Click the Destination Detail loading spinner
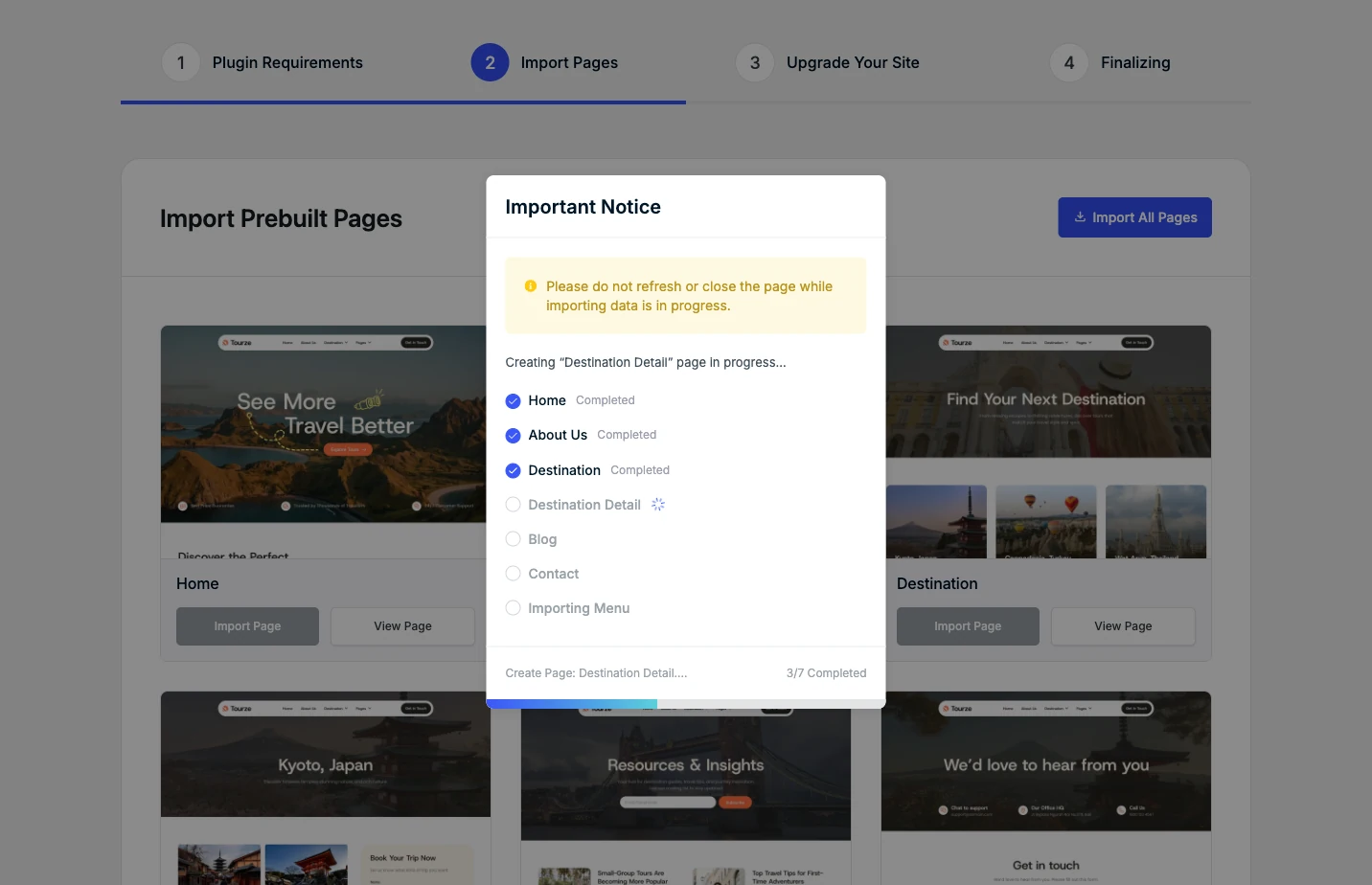The image size is (1372, 885). [658, 505]
